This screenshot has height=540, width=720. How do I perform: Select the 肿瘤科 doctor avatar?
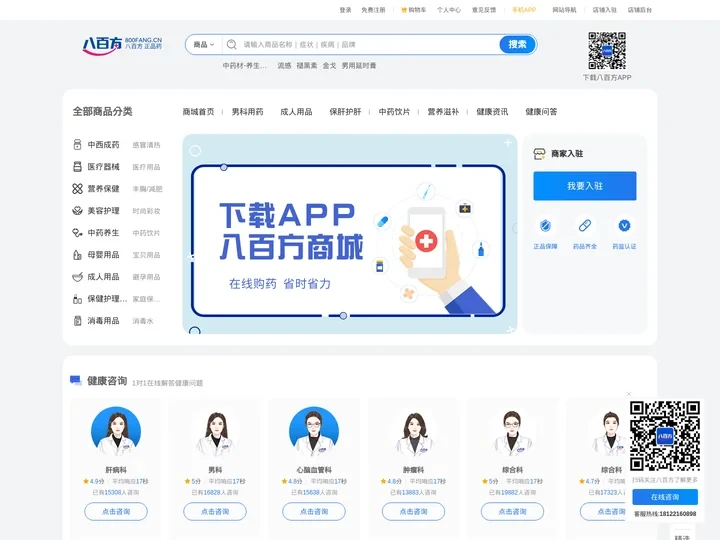413,432
